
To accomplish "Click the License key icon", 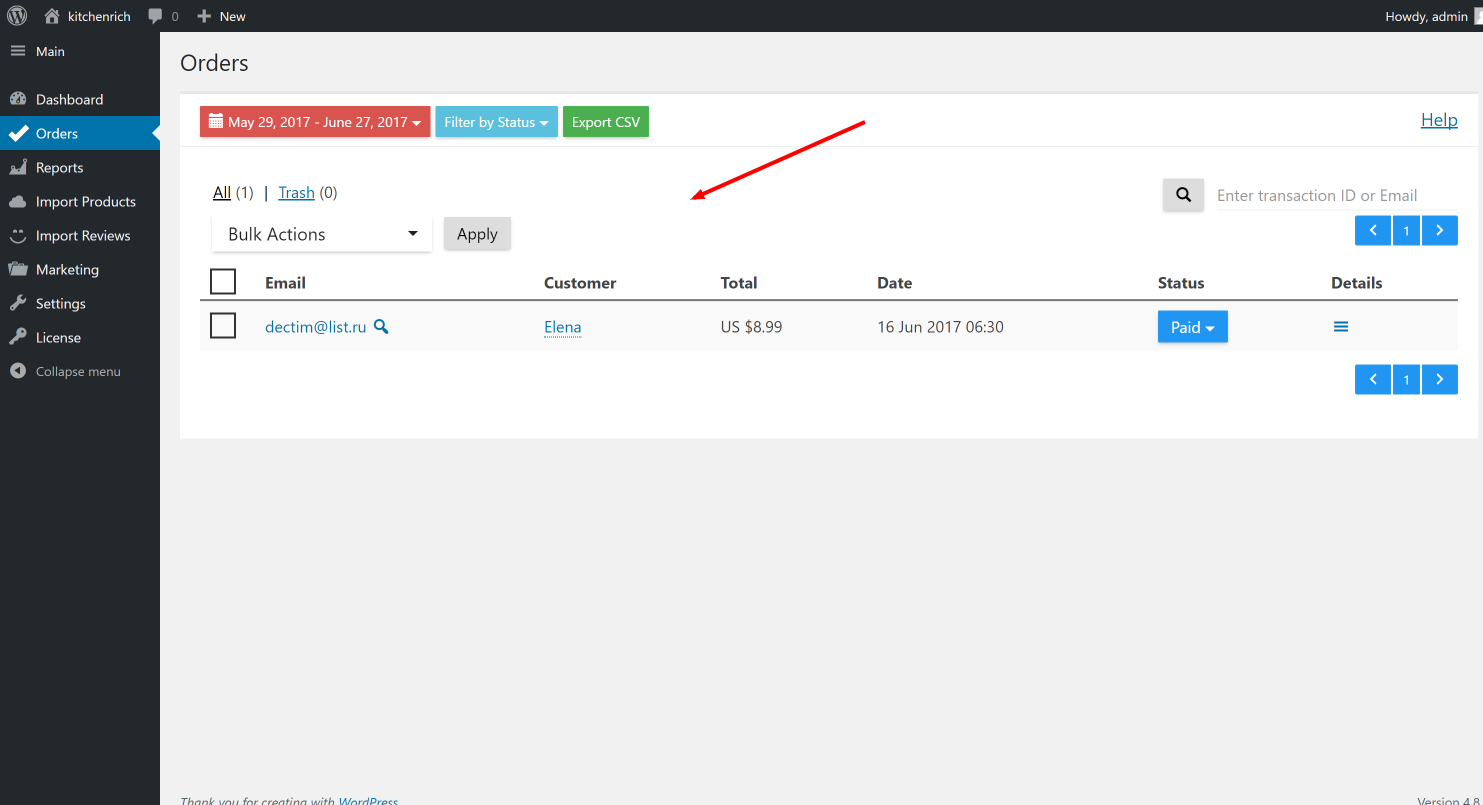I will [x=18, y=337].
